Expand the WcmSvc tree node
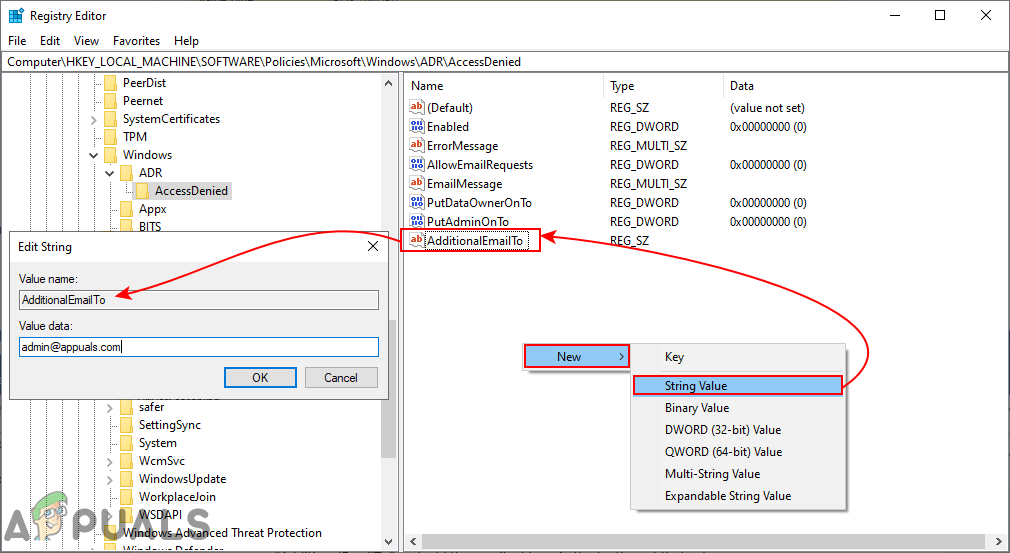 pos(110,462)
